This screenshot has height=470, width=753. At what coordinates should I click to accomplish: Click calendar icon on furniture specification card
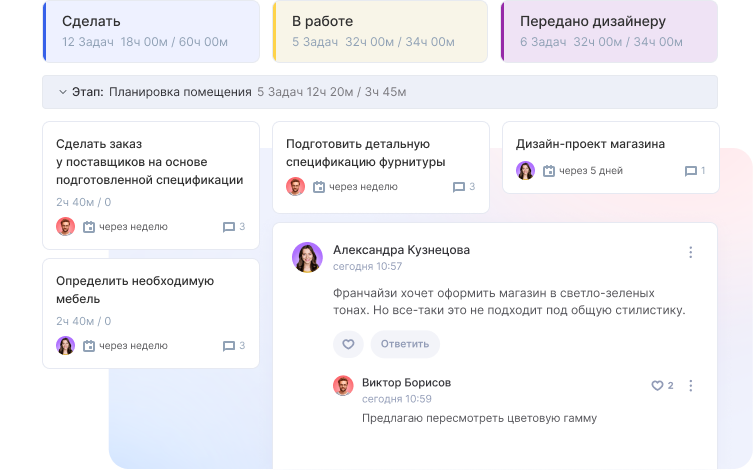point(319,187)
